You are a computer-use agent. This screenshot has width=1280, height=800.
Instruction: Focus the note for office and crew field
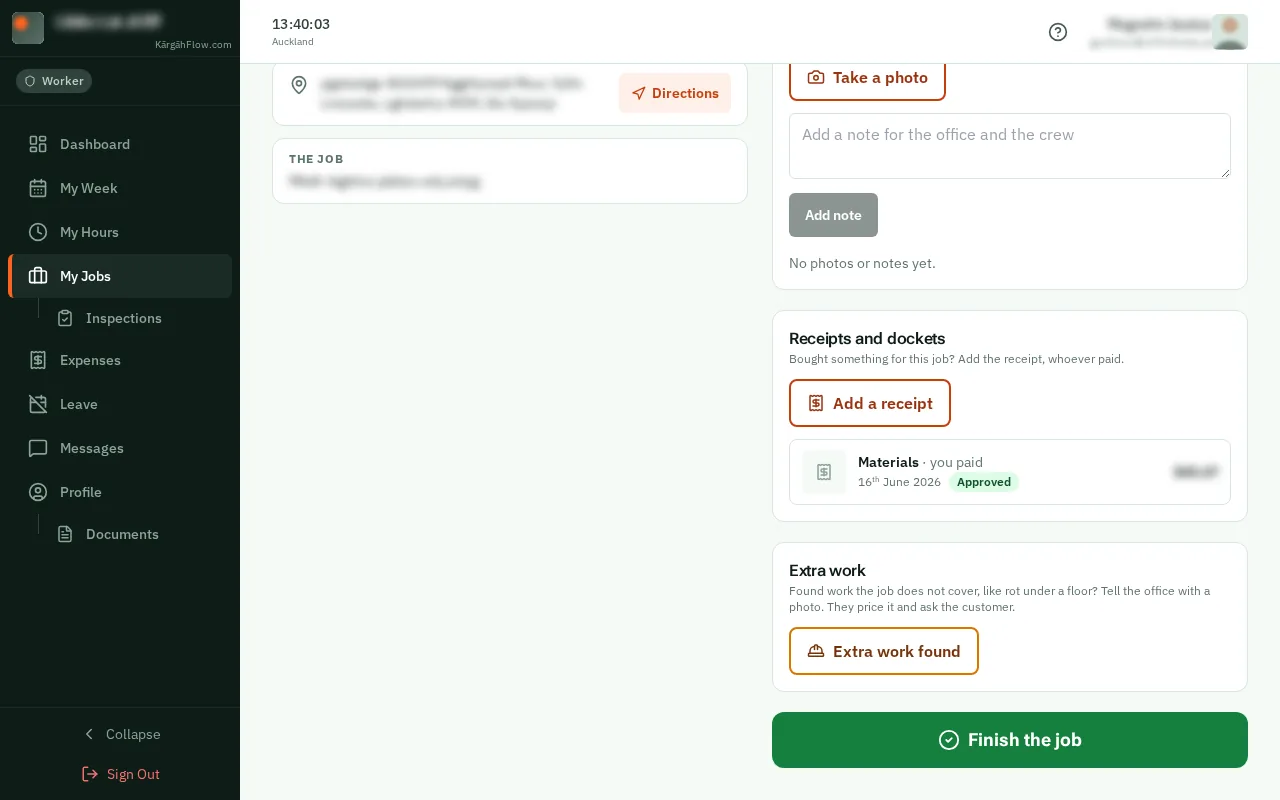(x=1010, y=146)
